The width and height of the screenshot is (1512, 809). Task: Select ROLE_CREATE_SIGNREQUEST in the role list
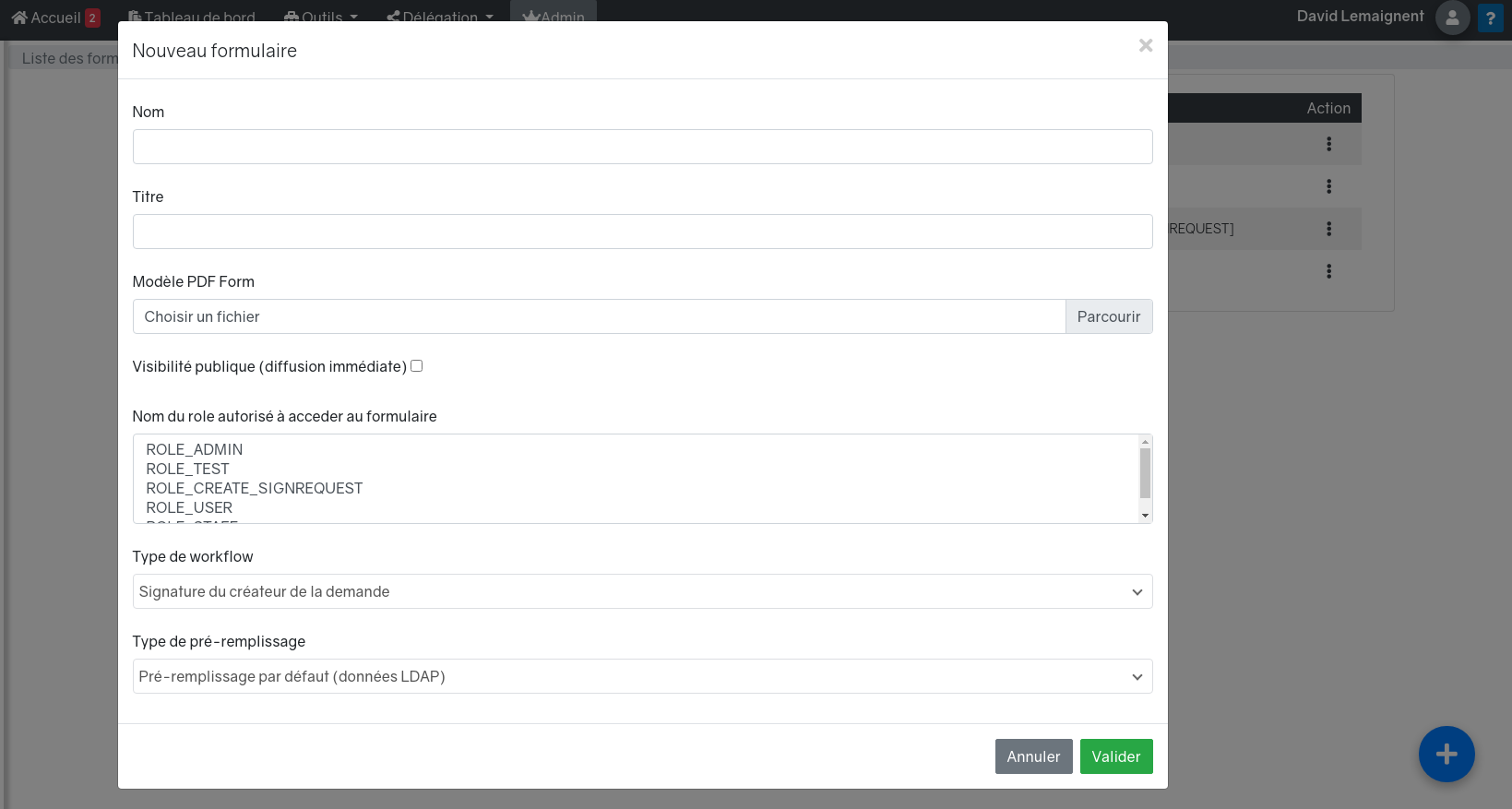tap(255, 488)
